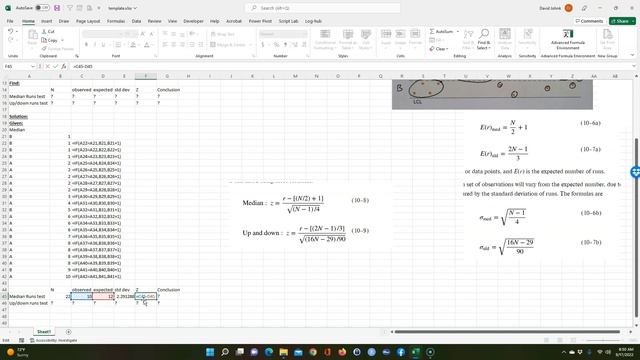Show hidden system tray icons
This screenshot has height=360, width=640.
point(564,352)
